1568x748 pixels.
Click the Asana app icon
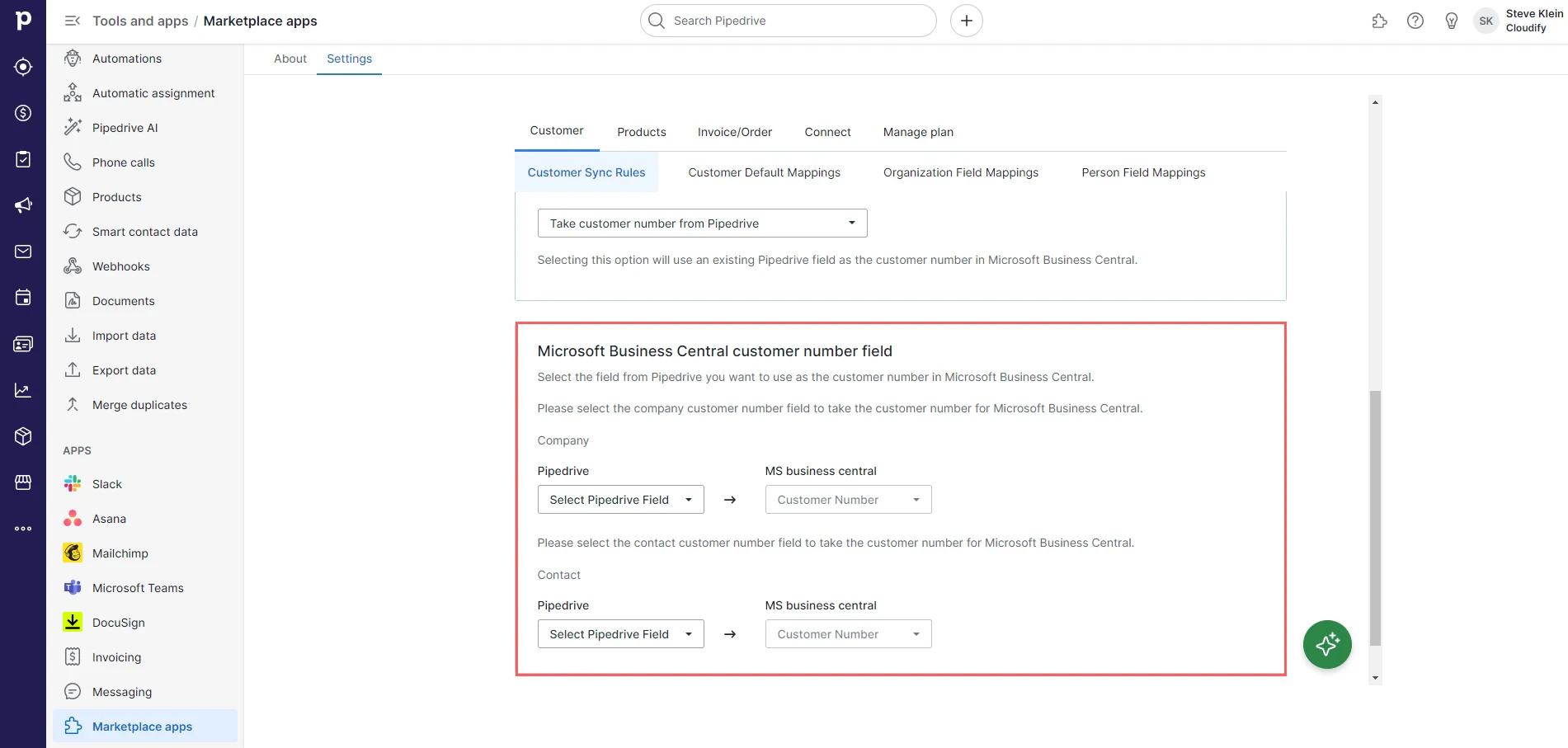tap(73, 519)
